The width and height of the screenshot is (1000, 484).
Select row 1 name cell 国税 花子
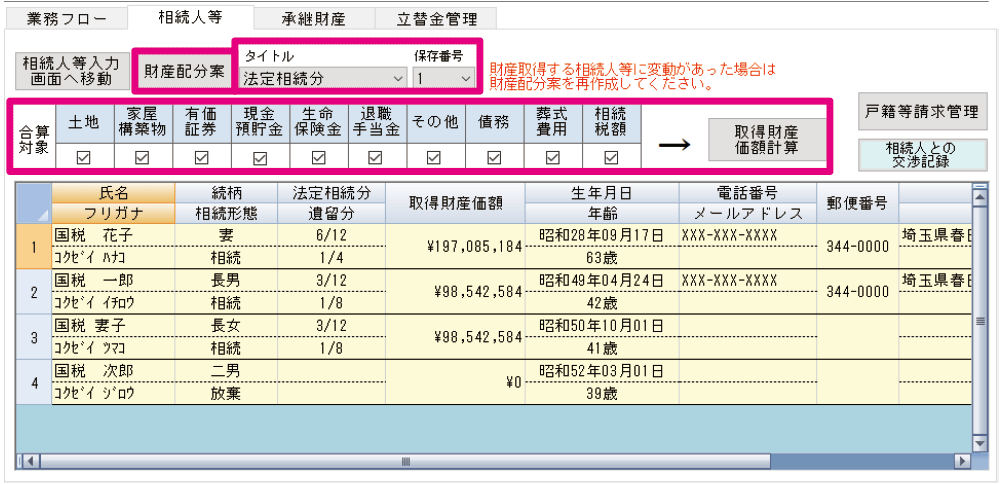[x=112, y=235]
